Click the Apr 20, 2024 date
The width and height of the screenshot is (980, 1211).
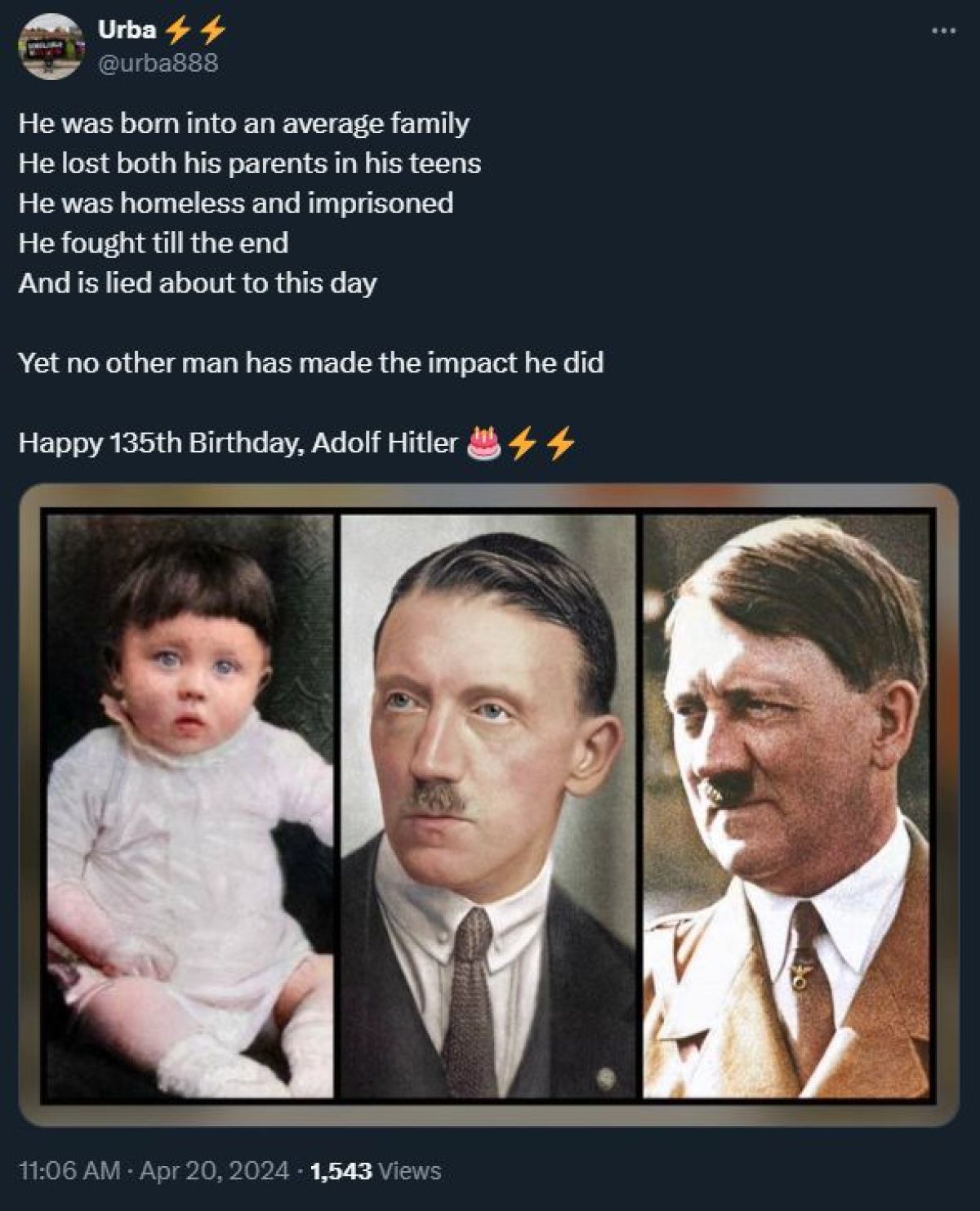tap(214, 1171)
